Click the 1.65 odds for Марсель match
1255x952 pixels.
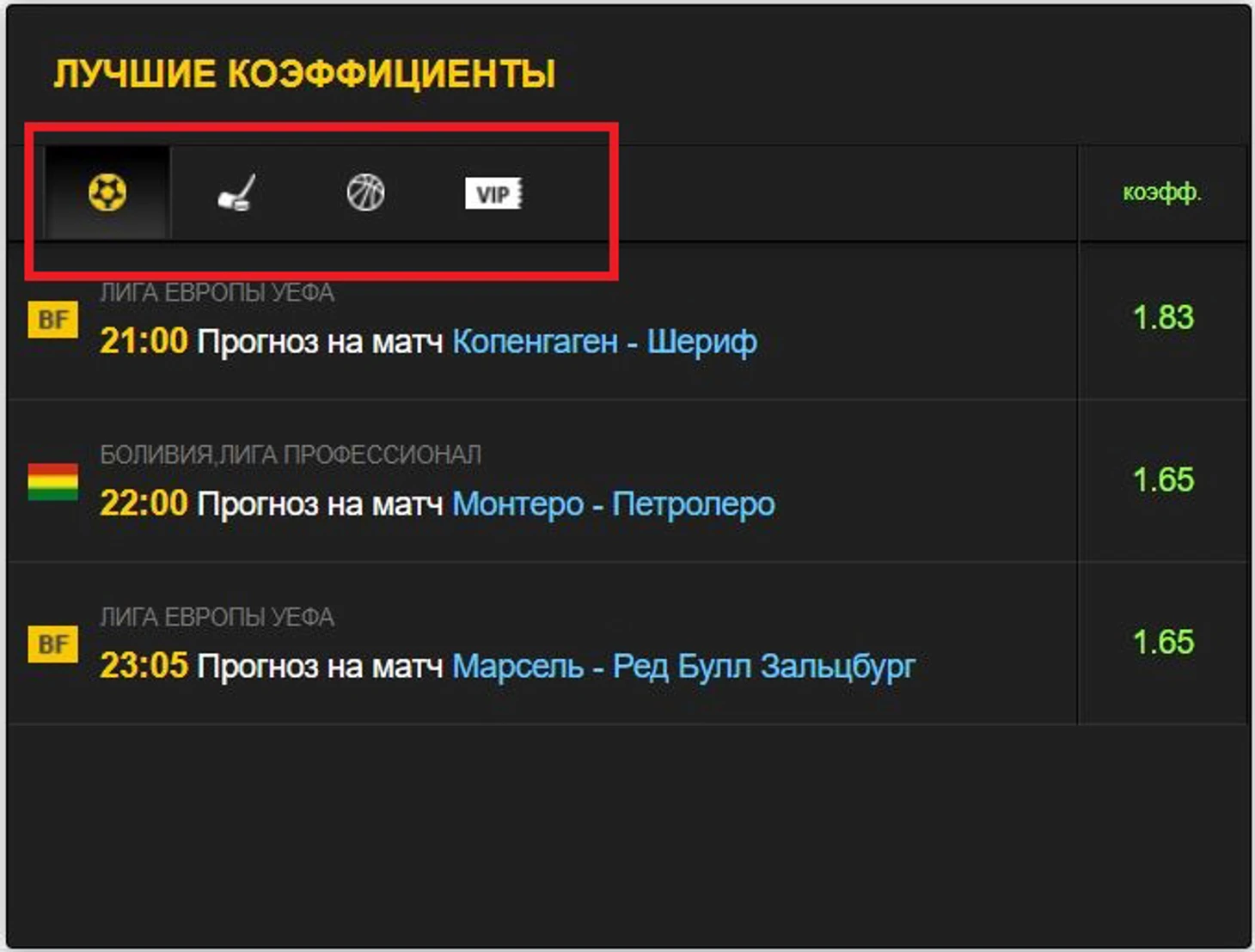tap(1163, 642)
